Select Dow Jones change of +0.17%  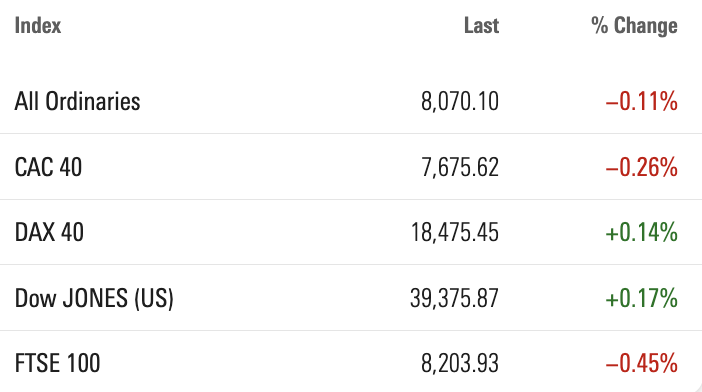pos(642,298)
